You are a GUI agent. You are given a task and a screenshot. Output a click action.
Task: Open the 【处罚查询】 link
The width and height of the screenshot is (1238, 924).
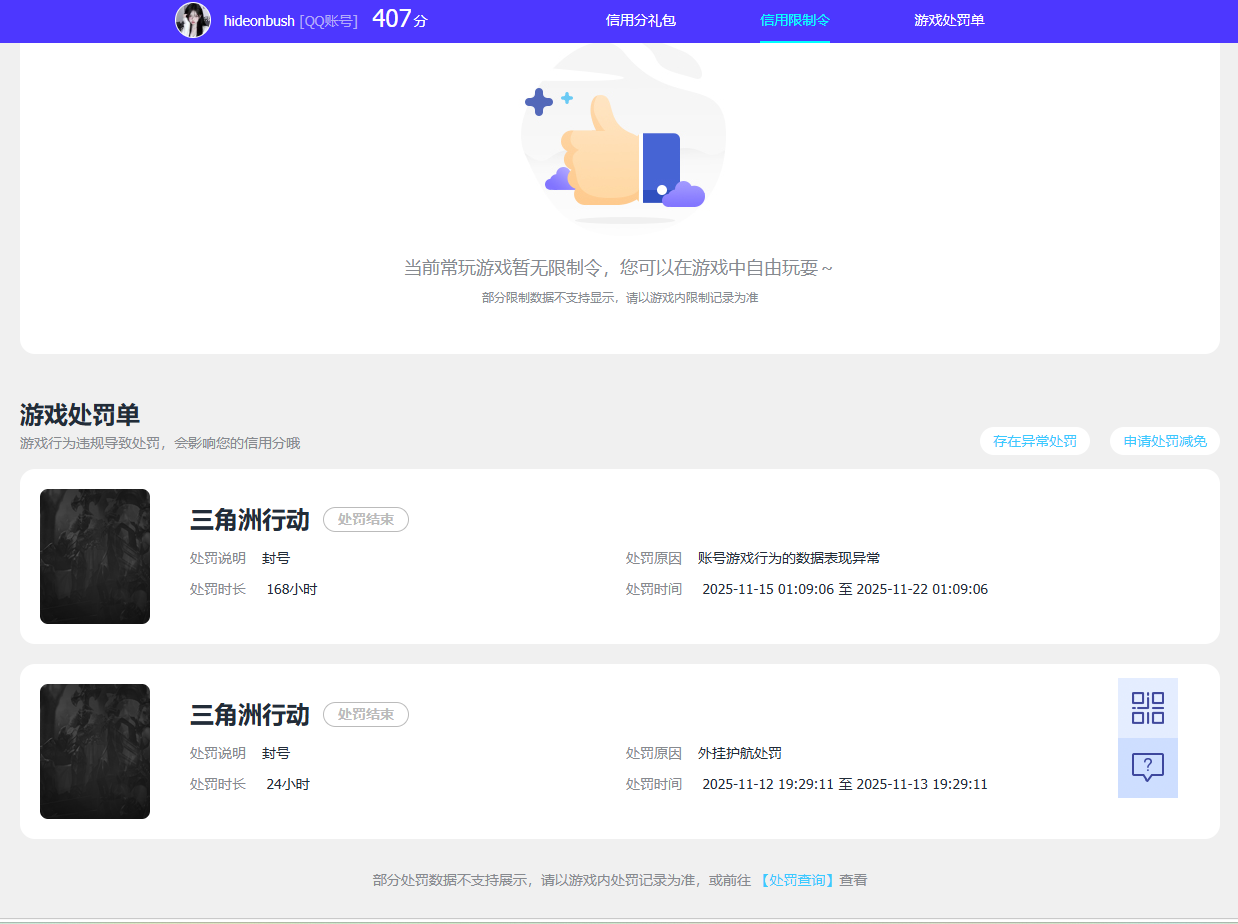pos(797,880)
